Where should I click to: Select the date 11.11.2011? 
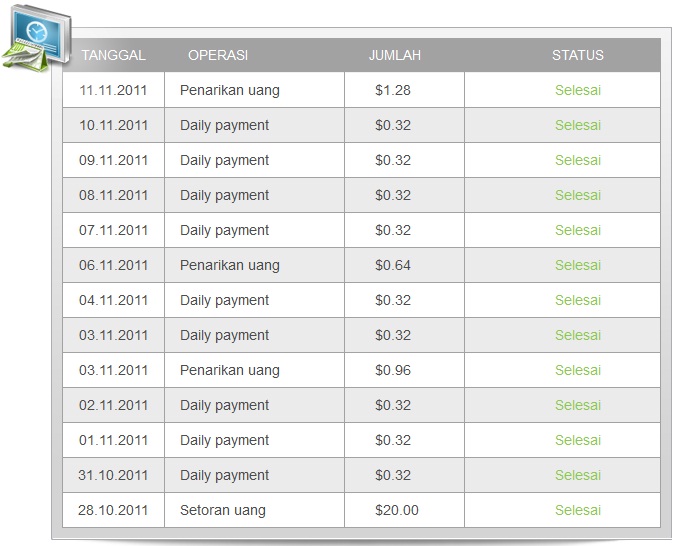pos(113,90)
